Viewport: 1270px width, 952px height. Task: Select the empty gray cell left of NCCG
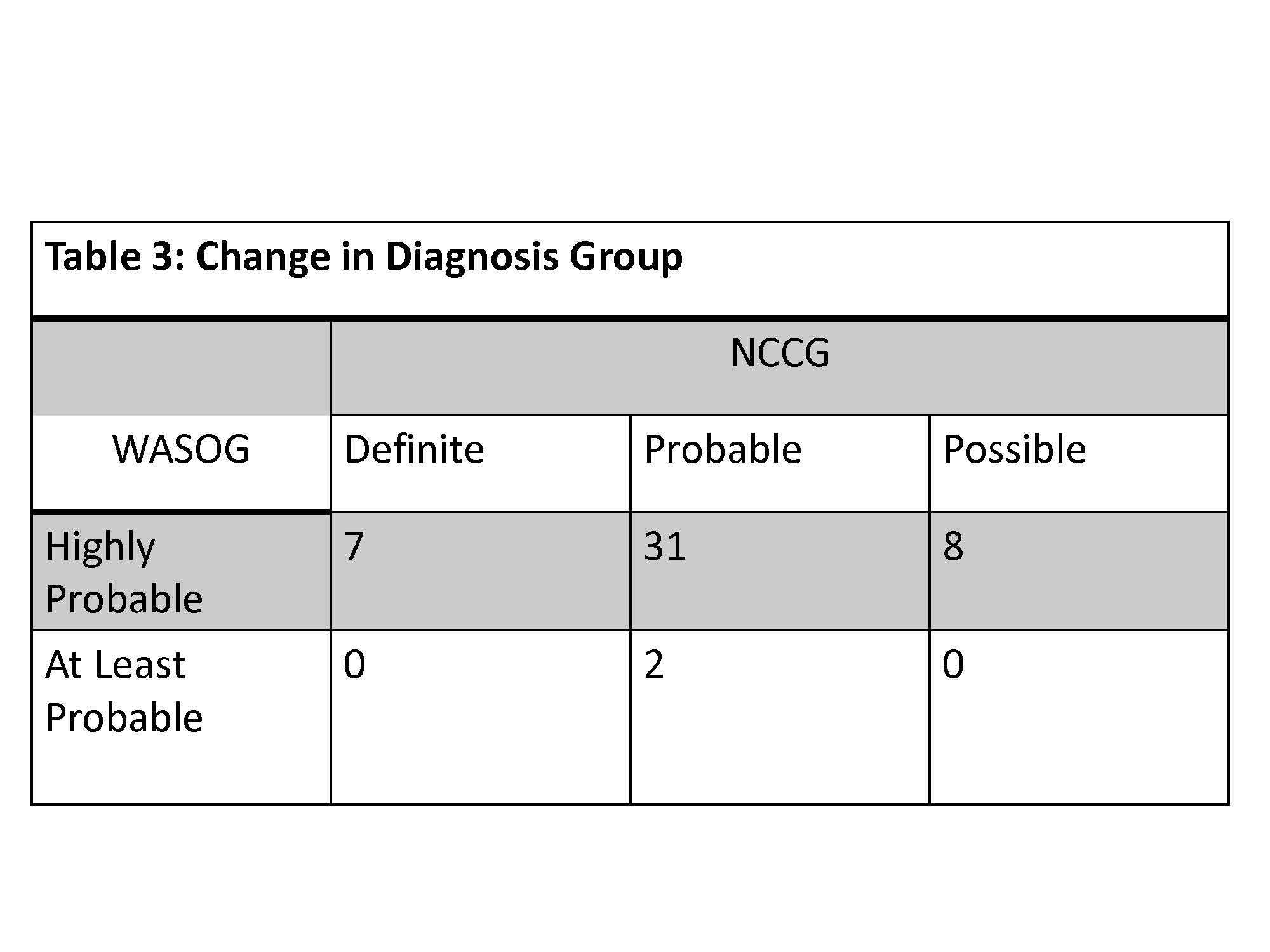click(x=181, y=368)
